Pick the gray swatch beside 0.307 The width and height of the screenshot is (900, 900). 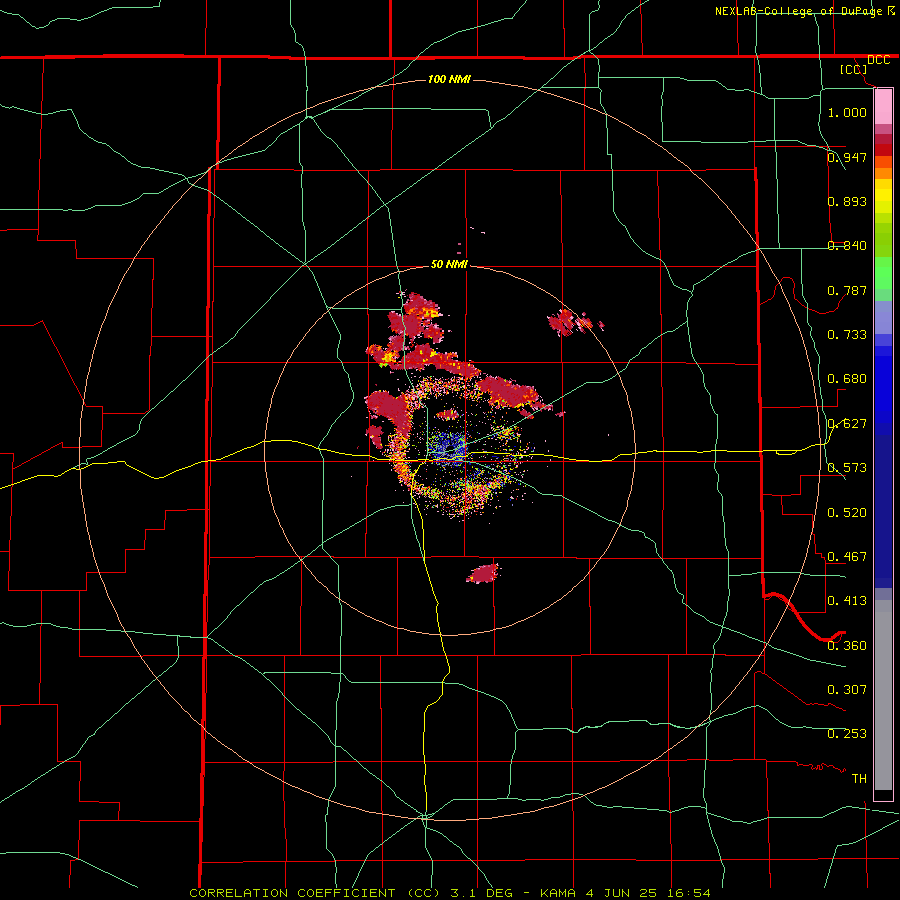[883, 695]
